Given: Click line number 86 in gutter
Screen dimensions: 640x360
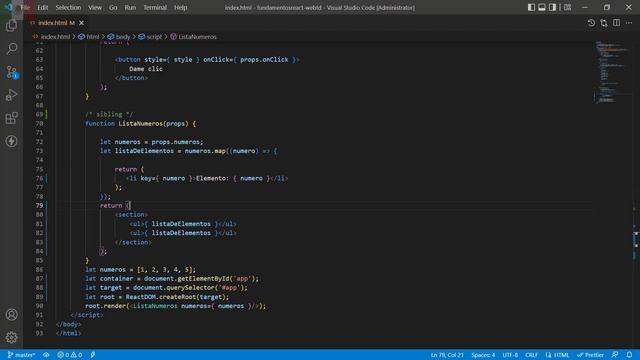Looking at the screenshot, I should [39, 269].
